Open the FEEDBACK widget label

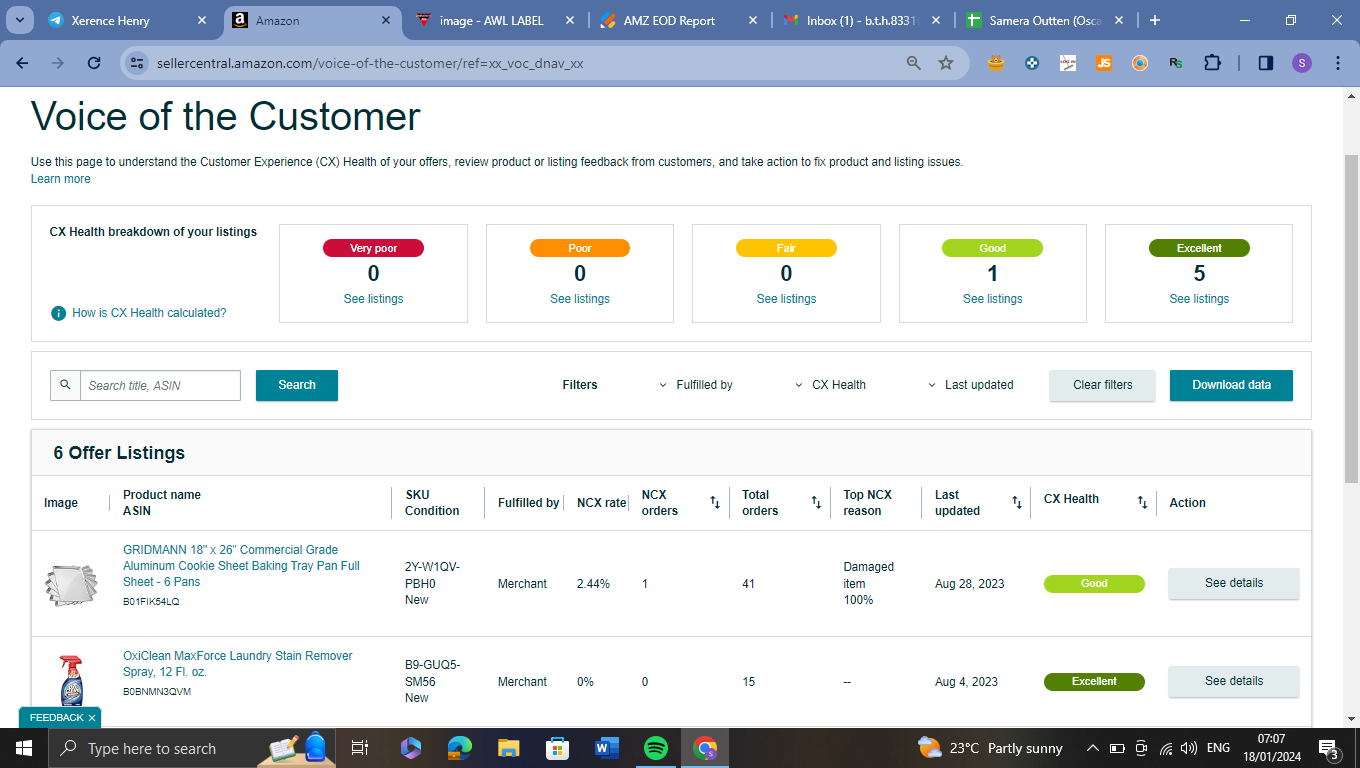(x=56, y=718)
